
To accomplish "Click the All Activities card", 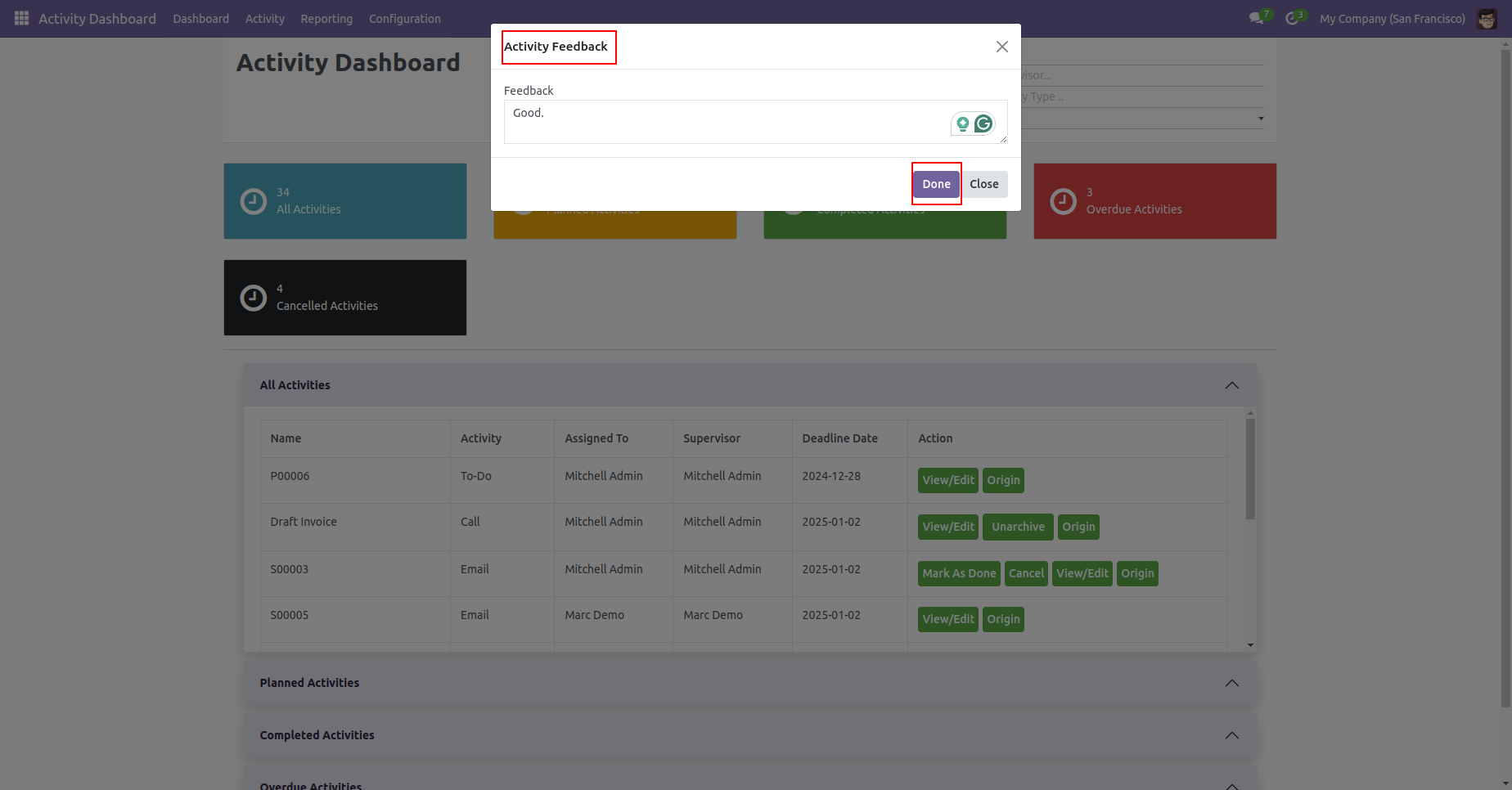I will (x=345, y=201).
